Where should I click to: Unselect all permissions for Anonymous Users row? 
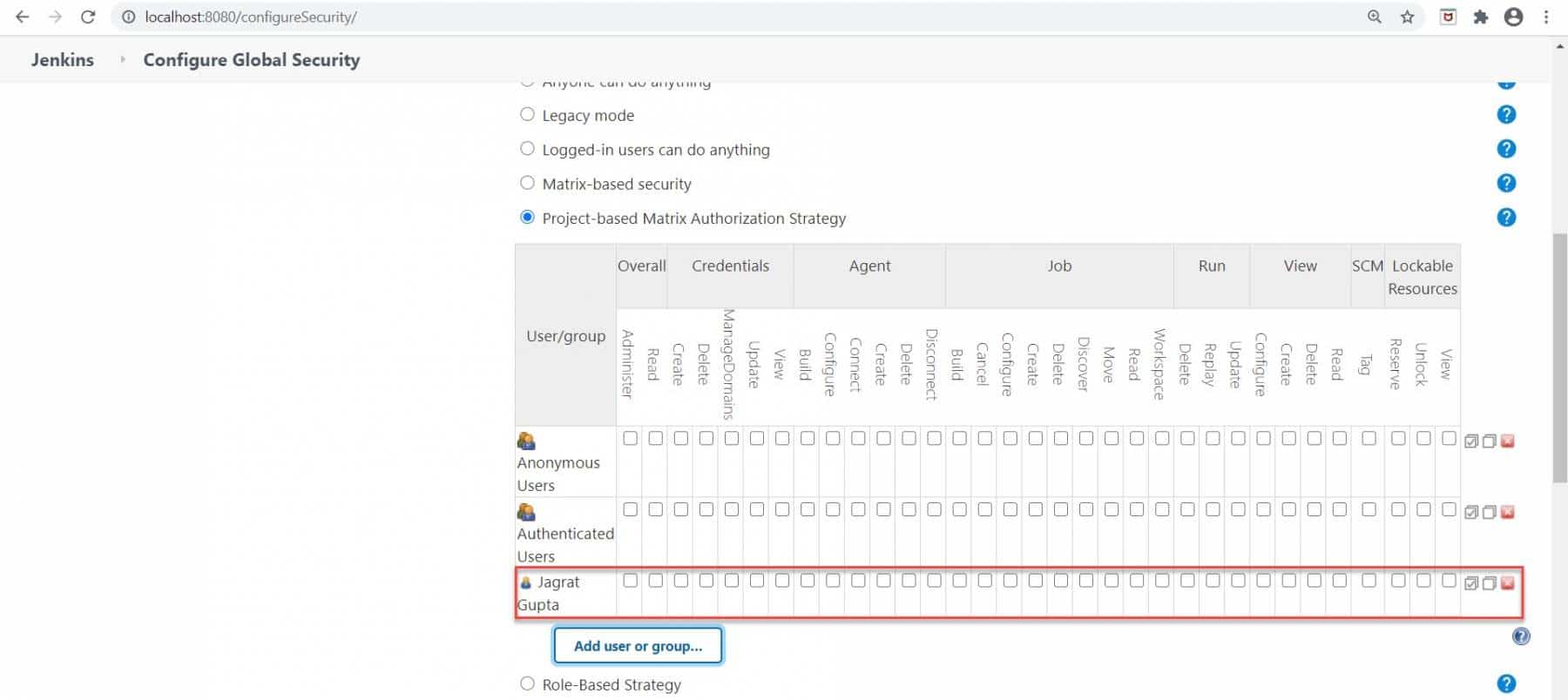1490,441
